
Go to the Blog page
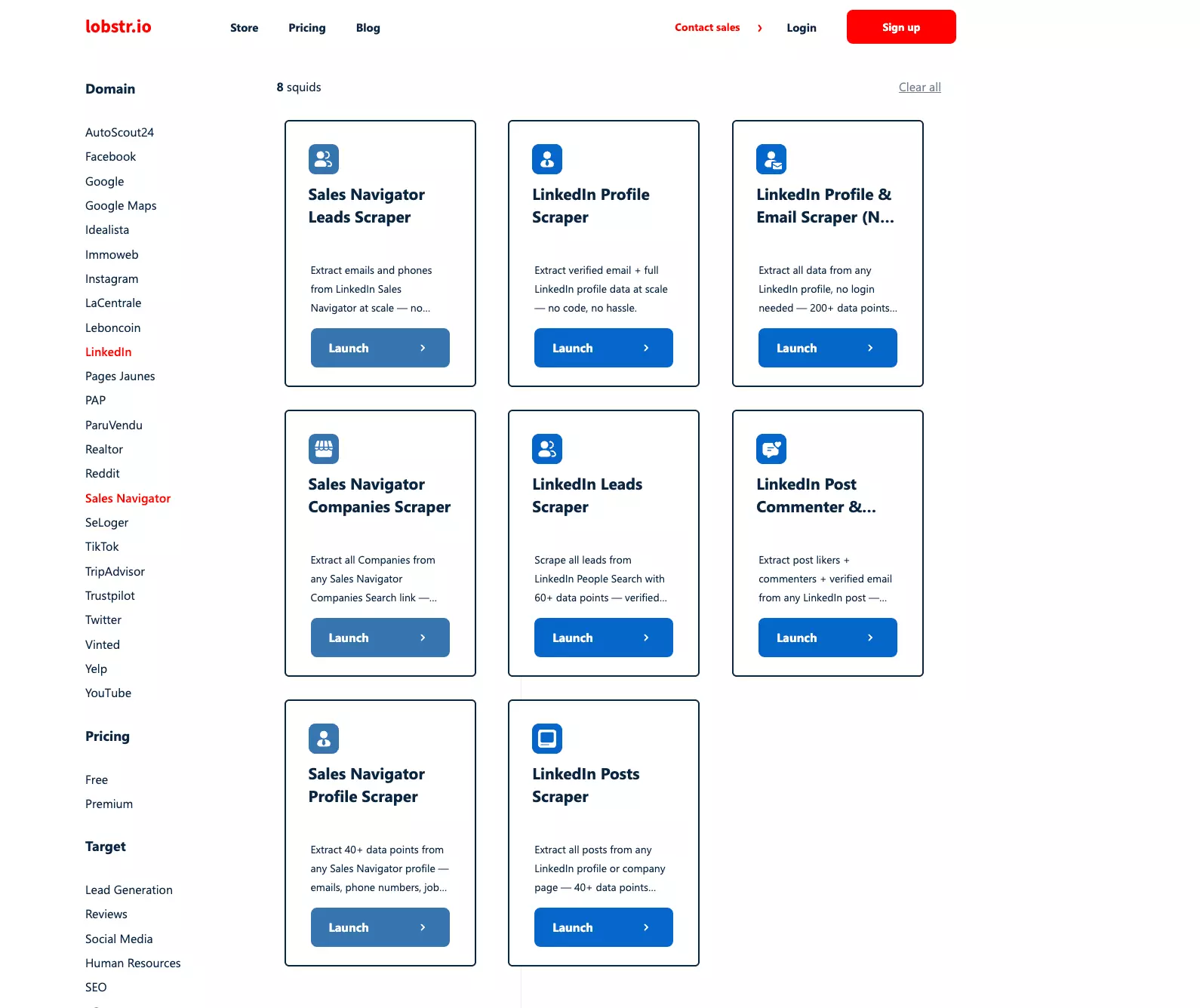[x=368, y=28]
